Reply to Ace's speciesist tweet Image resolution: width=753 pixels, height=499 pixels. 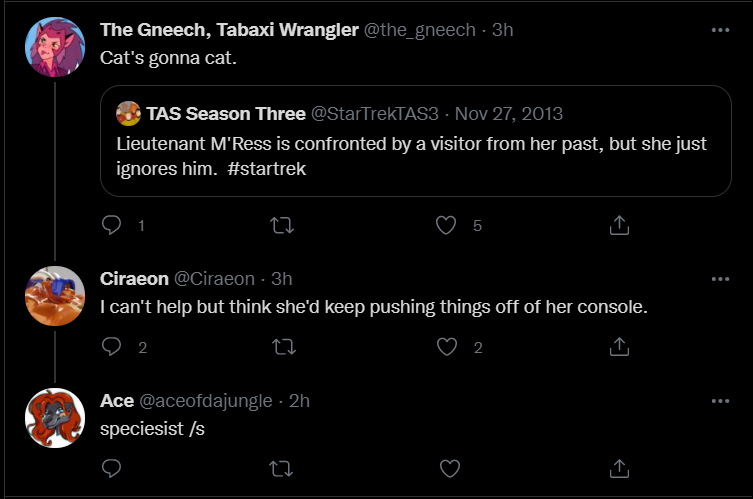[111, 469]
